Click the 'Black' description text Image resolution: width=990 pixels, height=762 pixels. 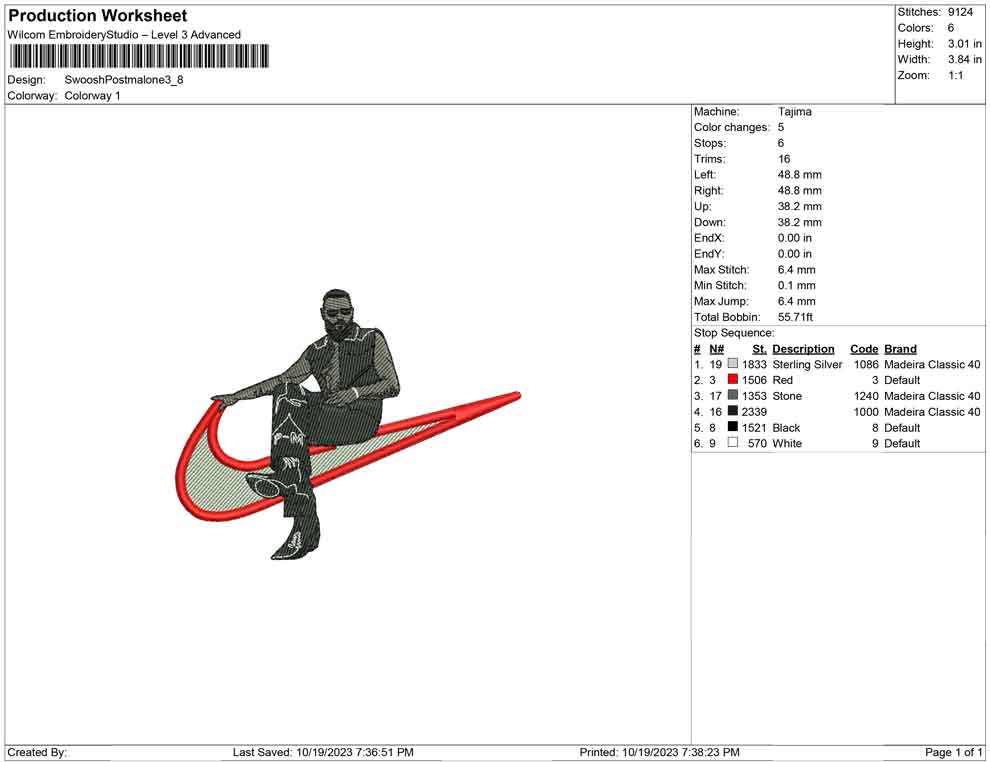pyautogui.click(x=786, y=427)
